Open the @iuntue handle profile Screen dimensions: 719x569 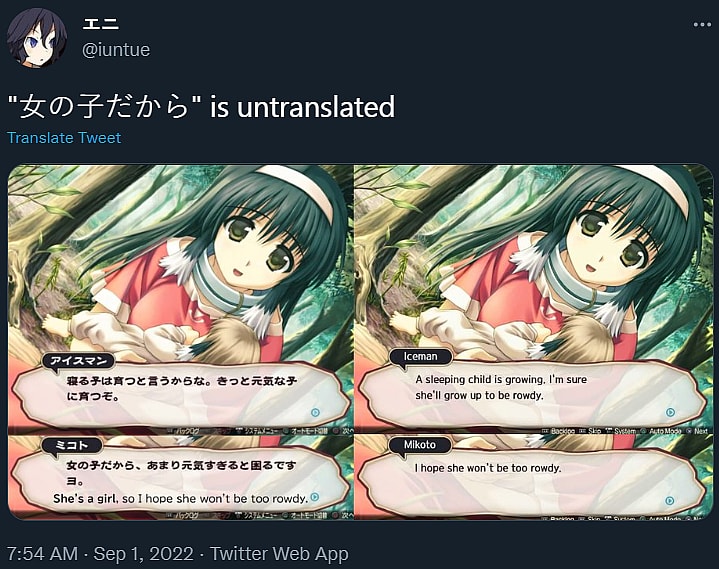116,50
